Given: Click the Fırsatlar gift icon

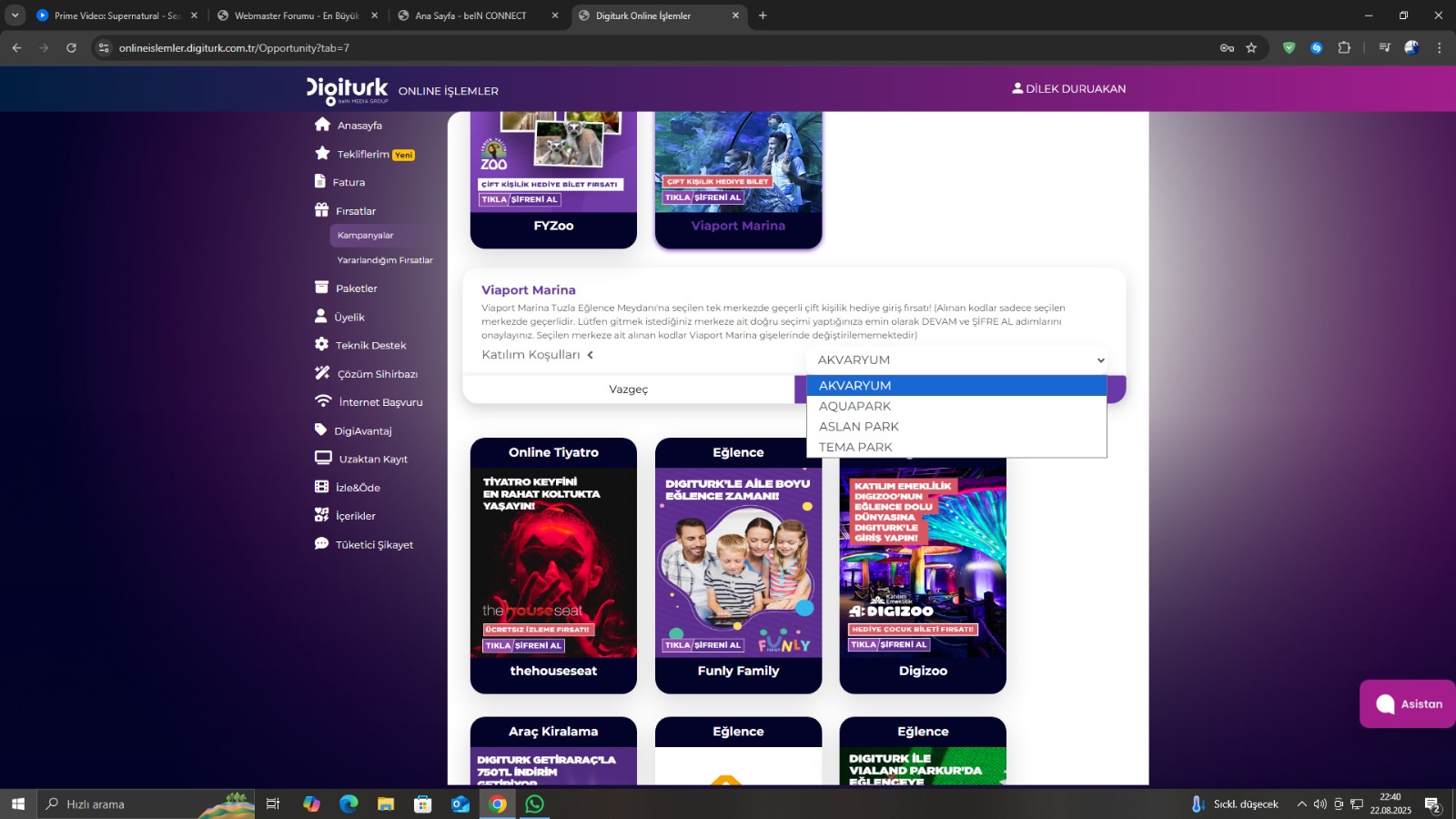Looking at the screenshot, I should (x=321, y=210).
